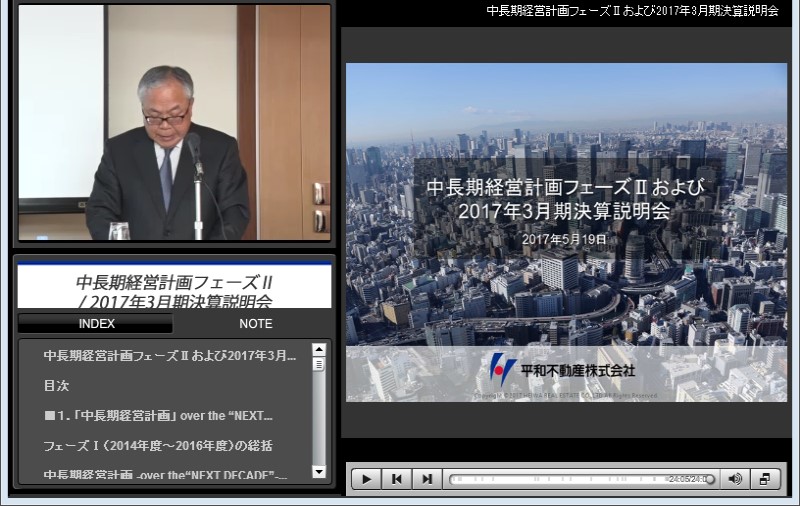
Task: Switch layout using the window swap icon
Action: (765, 479)
